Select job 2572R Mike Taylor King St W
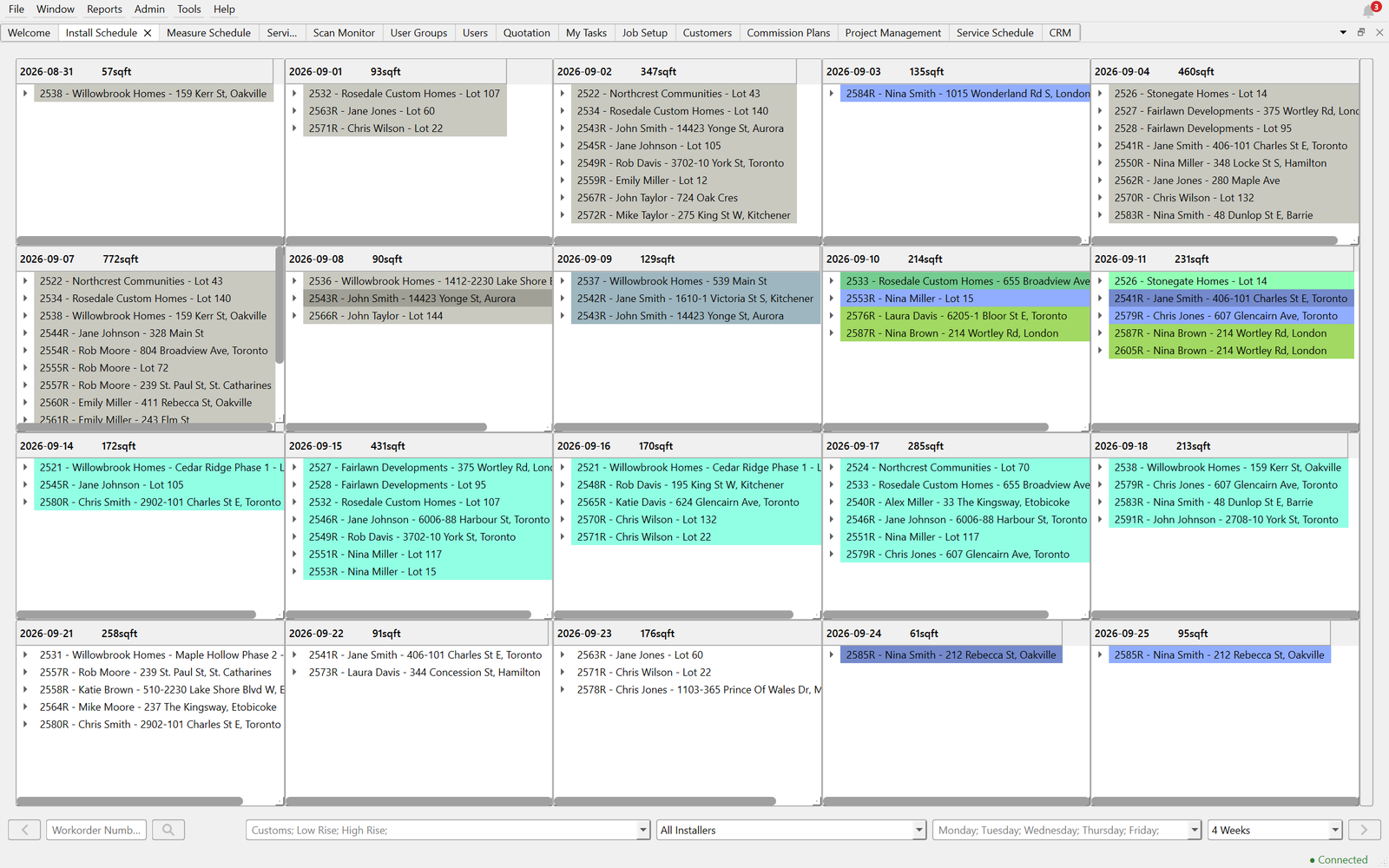This screenshot has height=868, width=1389. point(684,215)
